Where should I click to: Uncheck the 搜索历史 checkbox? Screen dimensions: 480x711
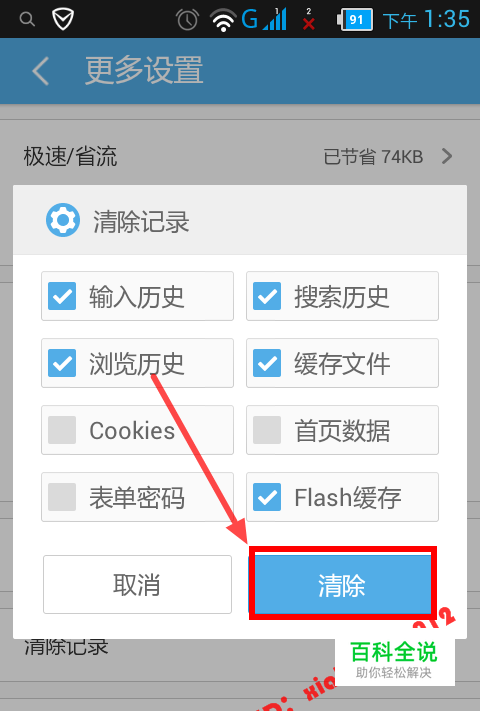coord(267,296)
